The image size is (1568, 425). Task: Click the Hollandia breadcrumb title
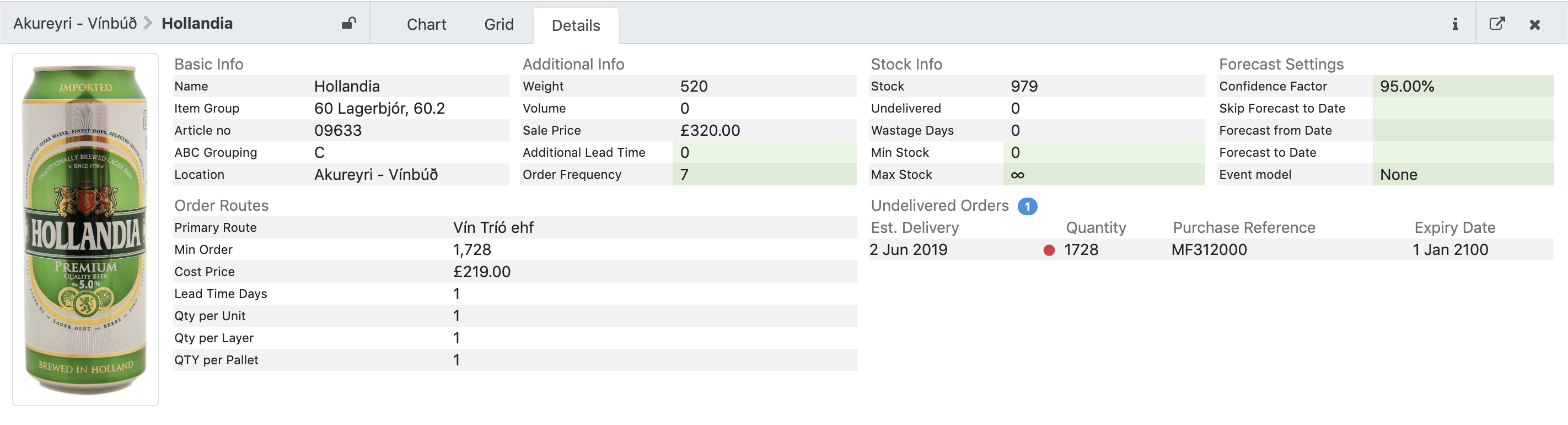[197, 23]
